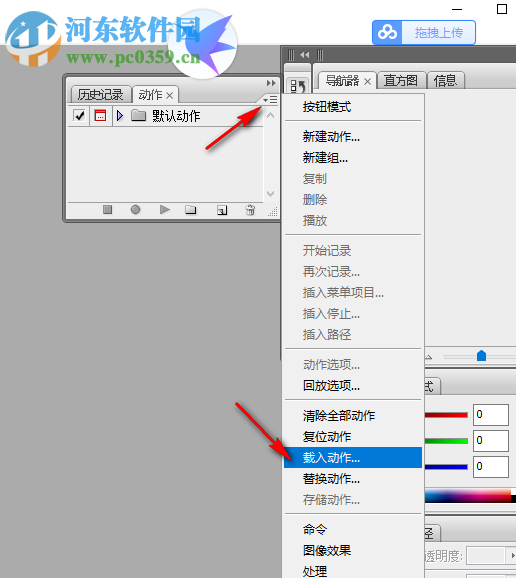Click the navigator zoom slider handle

[481, 356]
